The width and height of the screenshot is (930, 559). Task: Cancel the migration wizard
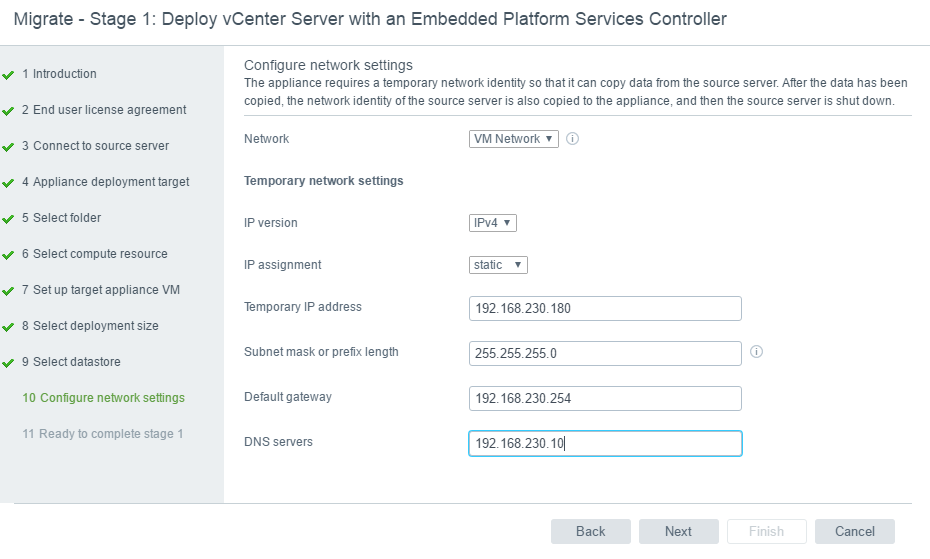coord(854,531)
